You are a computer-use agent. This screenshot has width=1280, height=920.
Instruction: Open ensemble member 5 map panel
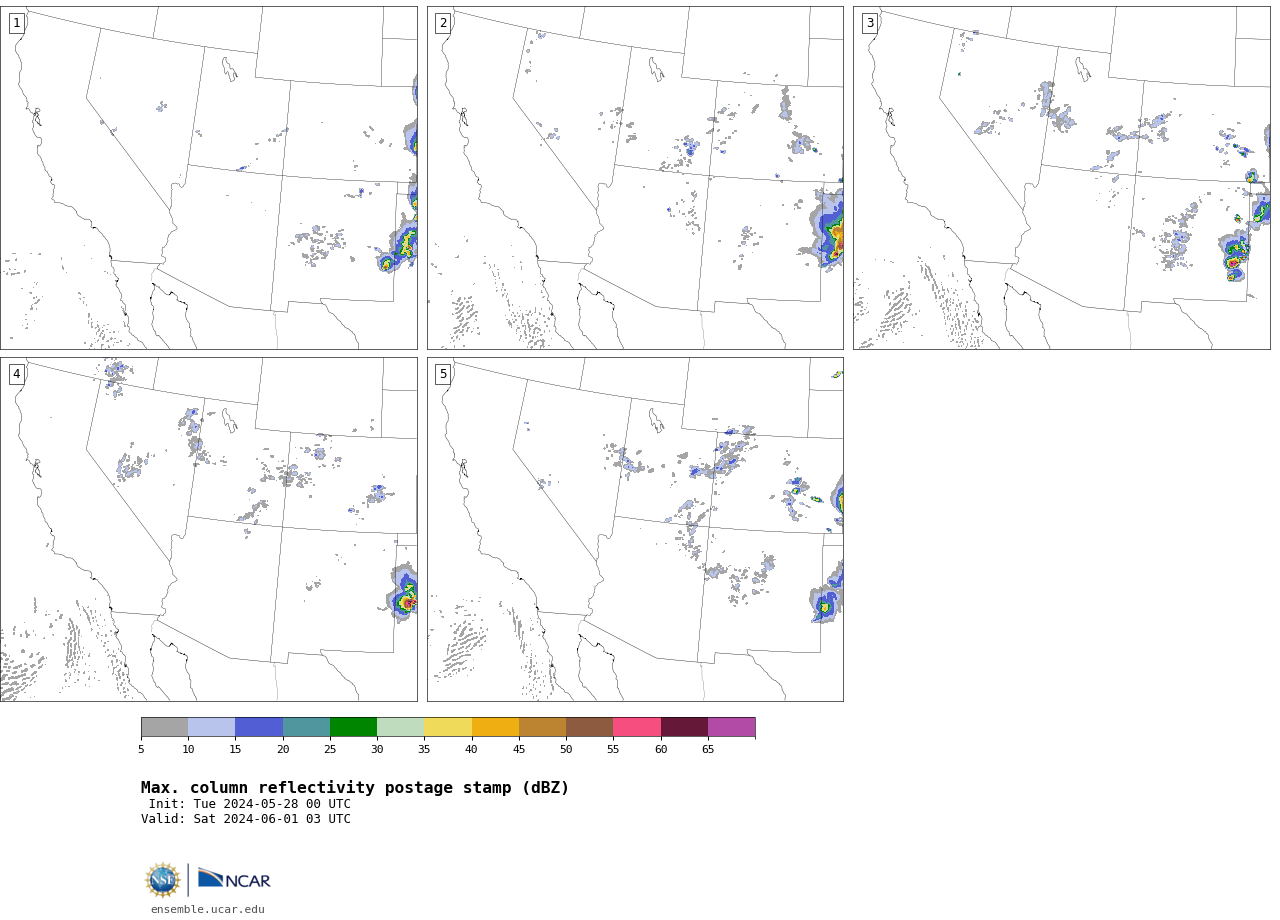635,530
